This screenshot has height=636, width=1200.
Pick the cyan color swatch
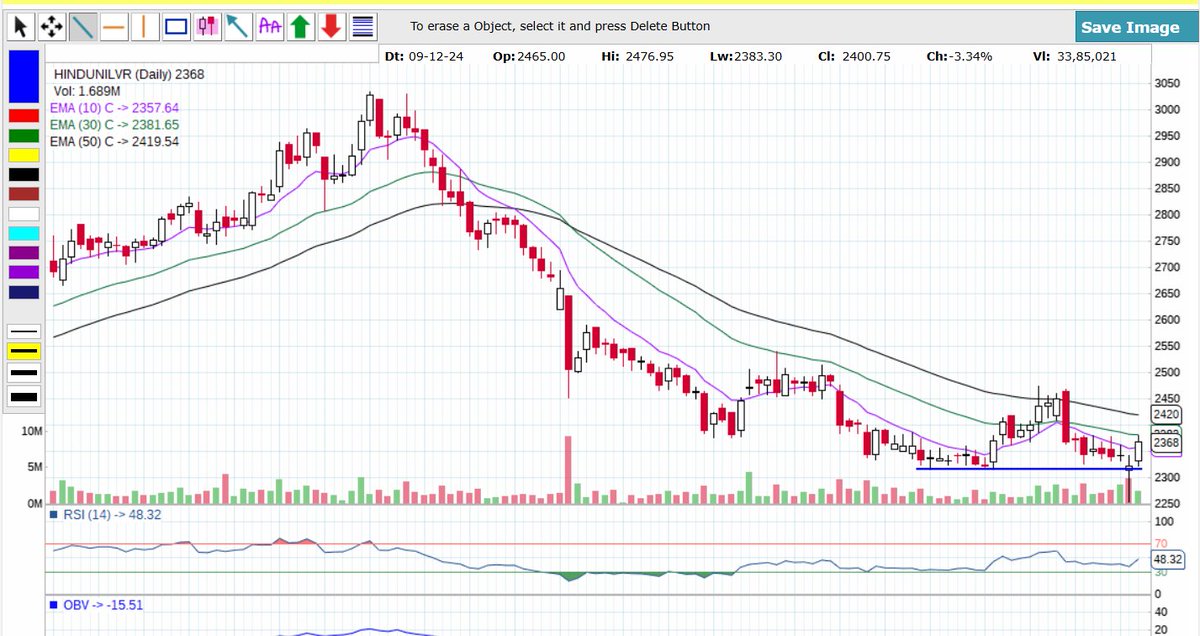(x=24, y=233)
